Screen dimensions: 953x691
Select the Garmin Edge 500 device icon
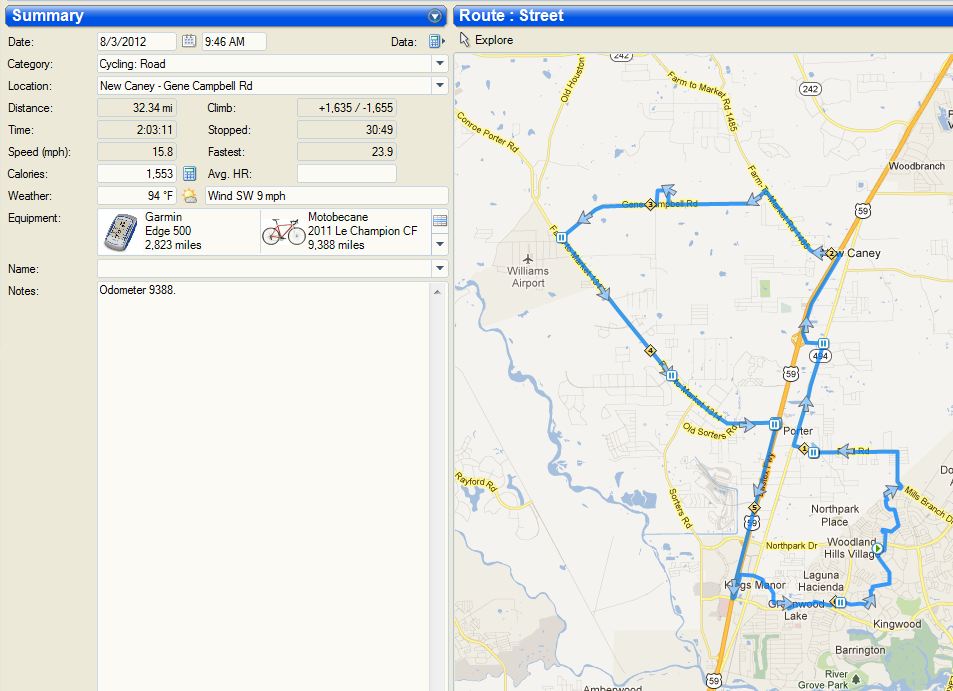[x=120, y=232]
